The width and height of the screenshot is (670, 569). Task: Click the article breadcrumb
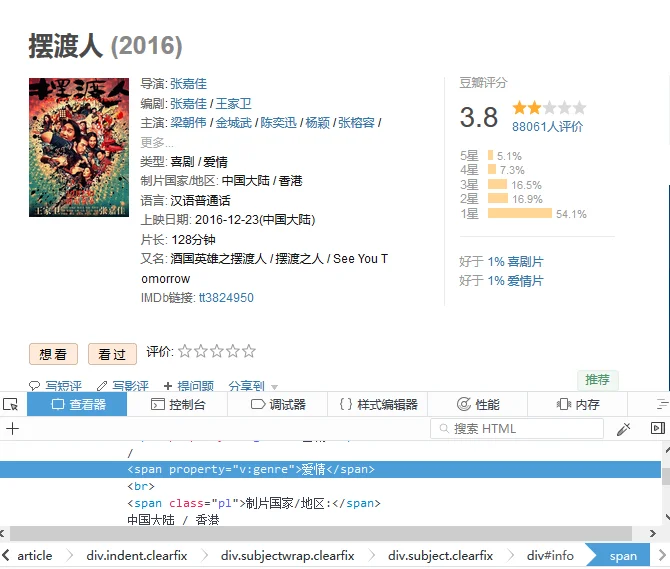pyautogui.click(x=35, y=556)
